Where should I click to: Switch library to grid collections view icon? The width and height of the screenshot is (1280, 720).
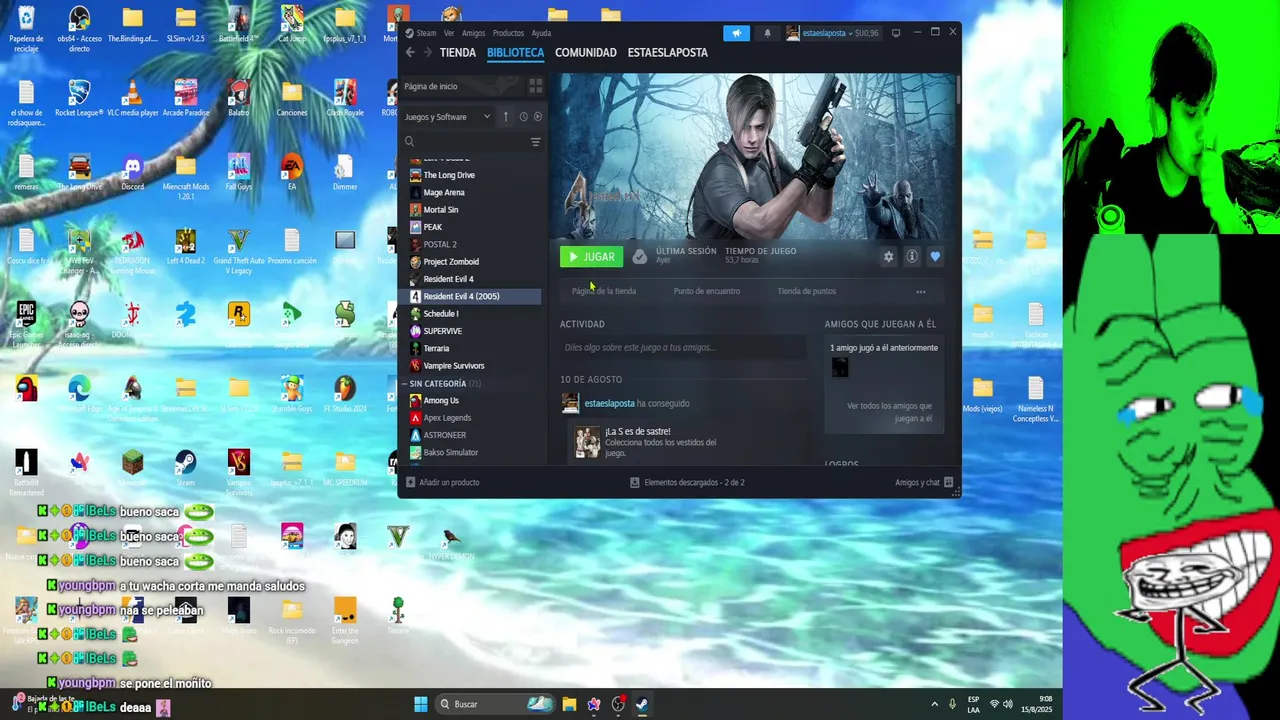coord(536,87)
